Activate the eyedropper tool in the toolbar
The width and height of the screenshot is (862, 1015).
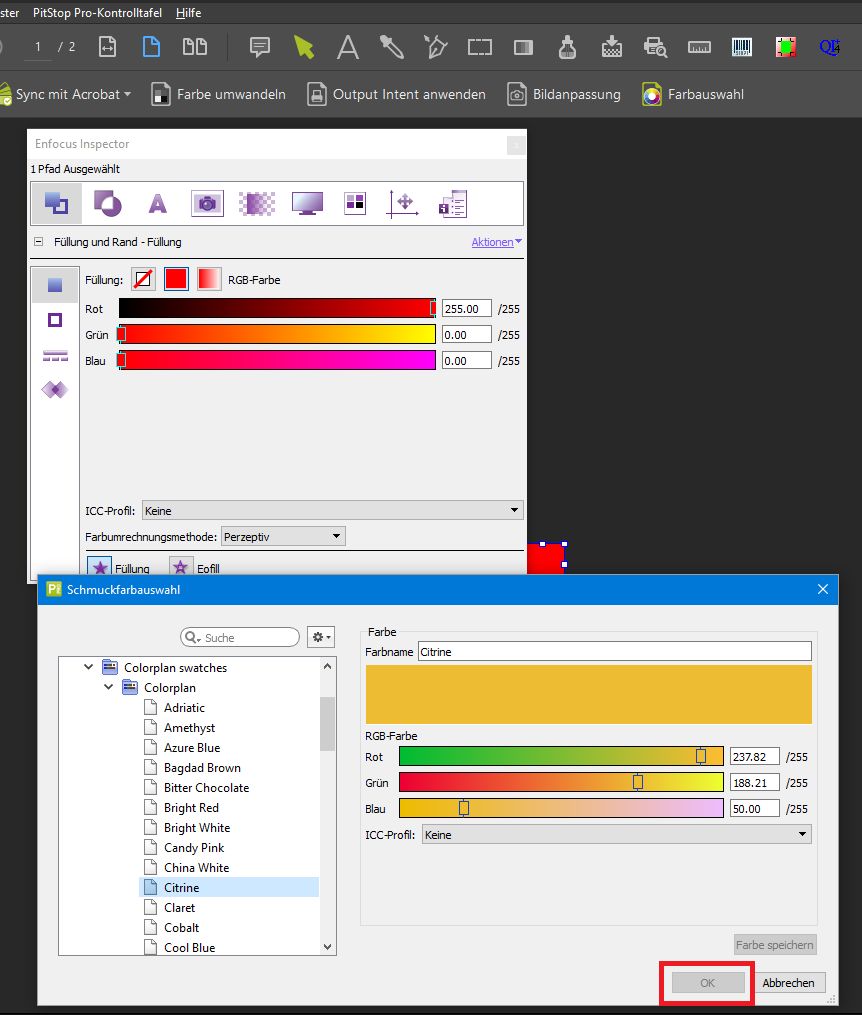392,47
